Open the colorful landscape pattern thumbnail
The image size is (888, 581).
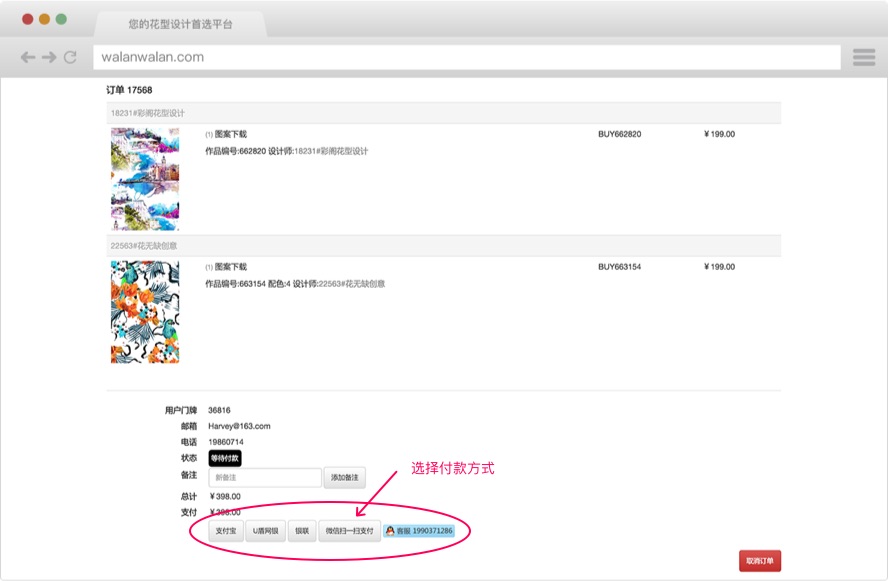(145, 179)
